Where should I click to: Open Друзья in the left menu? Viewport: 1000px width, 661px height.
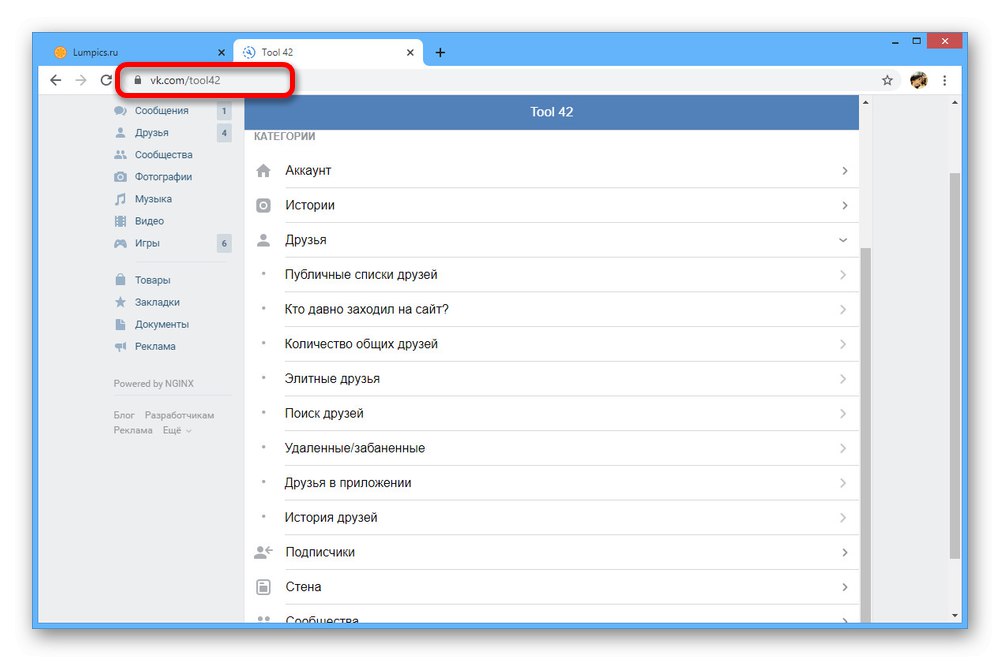point(152,133)
